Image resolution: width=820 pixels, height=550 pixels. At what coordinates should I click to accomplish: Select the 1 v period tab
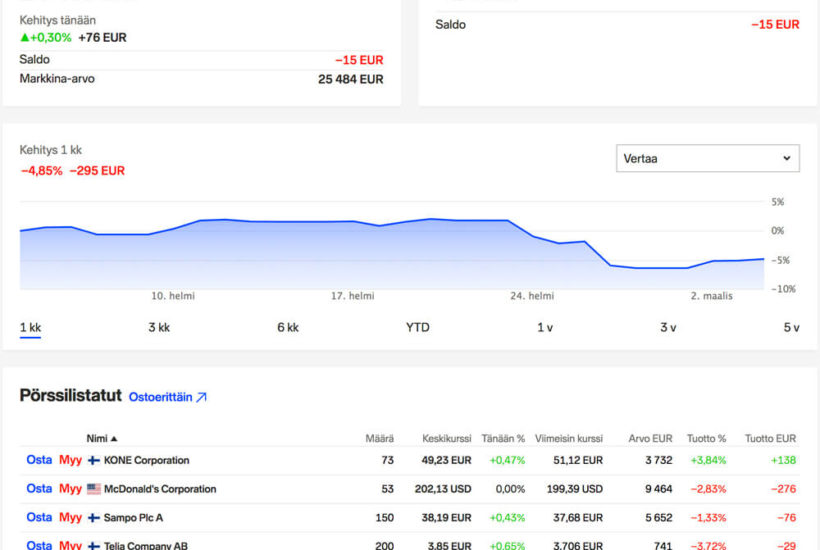click(x=545, y=328)
